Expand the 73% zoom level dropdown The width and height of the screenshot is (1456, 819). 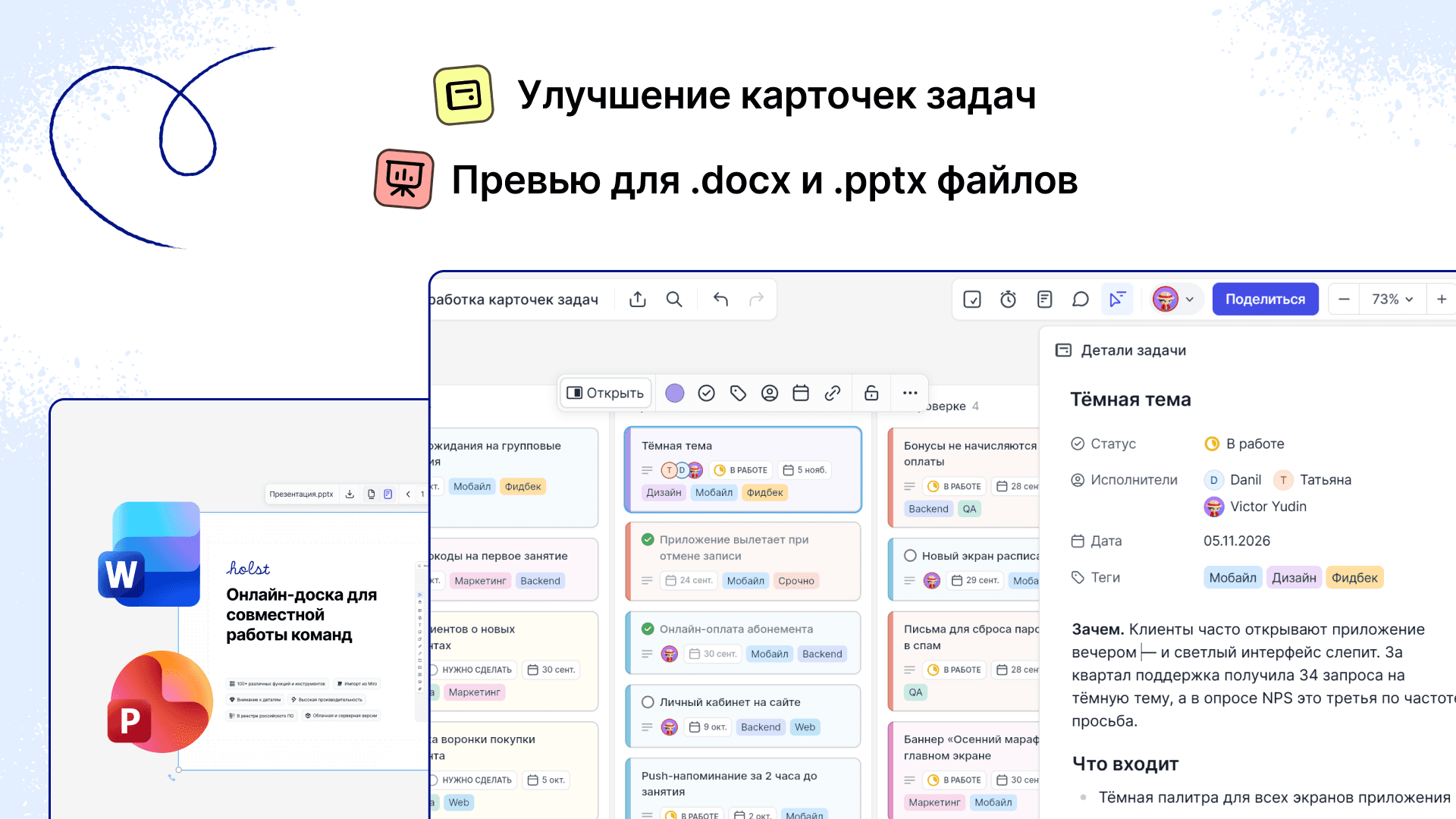coord(1392,300)
